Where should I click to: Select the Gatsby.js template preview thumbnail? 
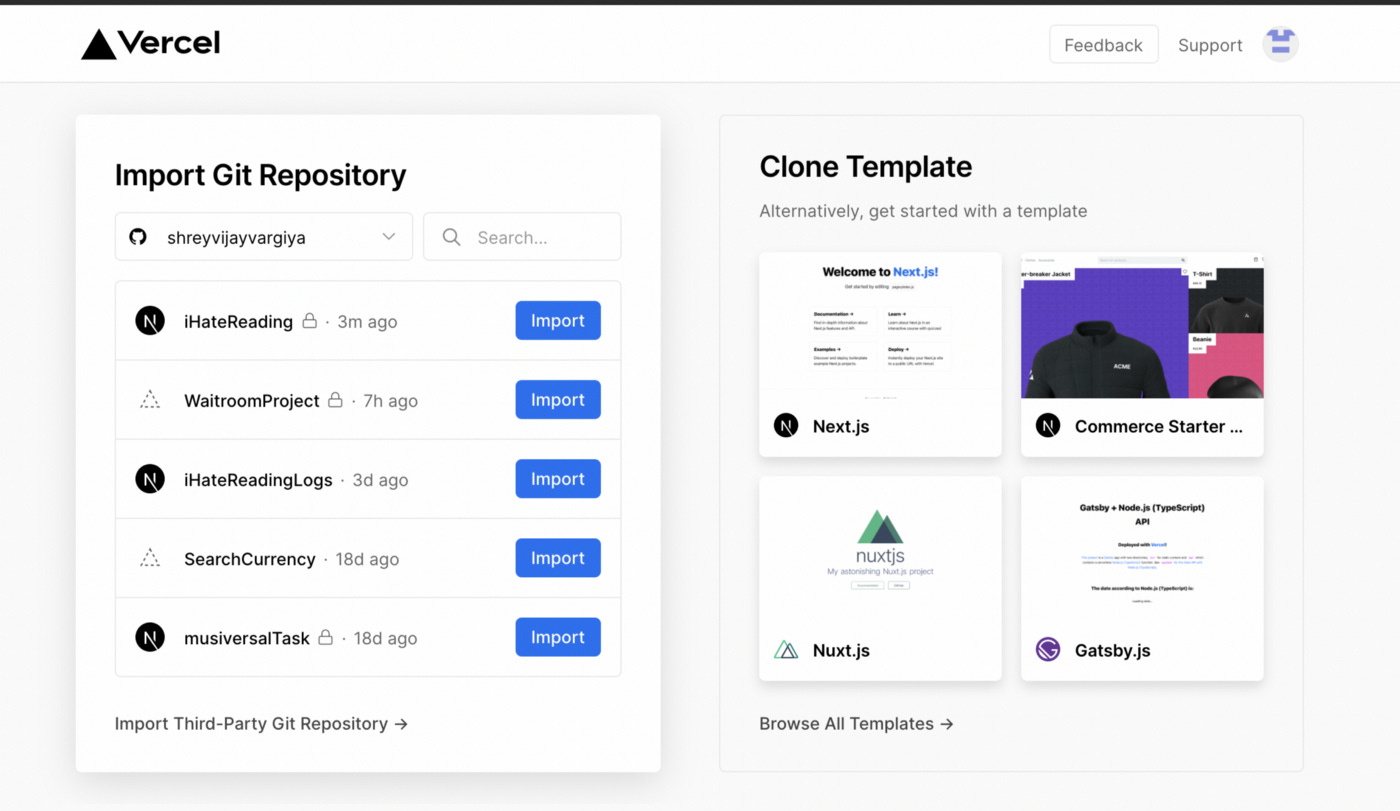point(1142,548)
